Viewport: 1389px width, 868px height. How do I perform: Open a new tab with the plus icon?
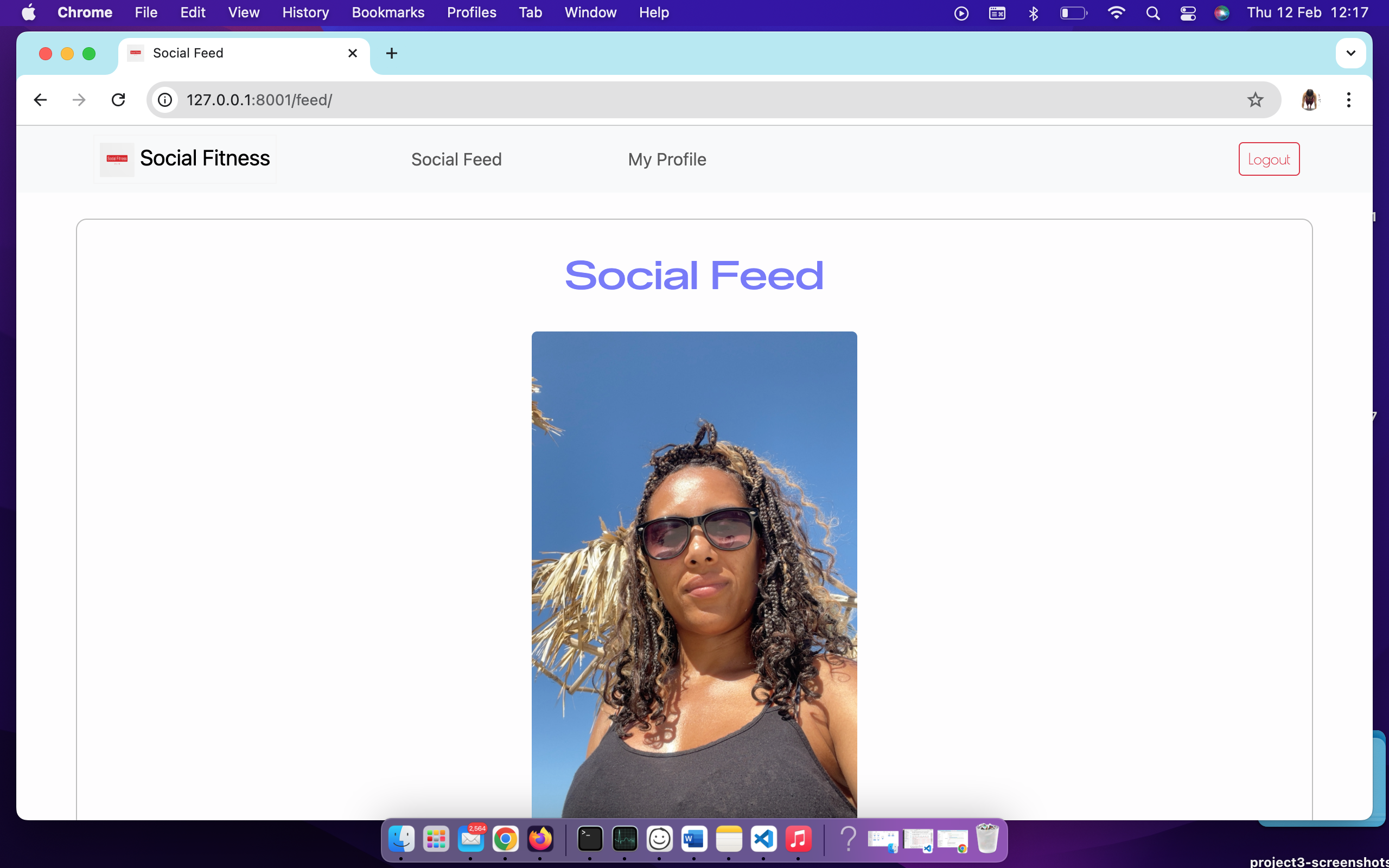391,53
